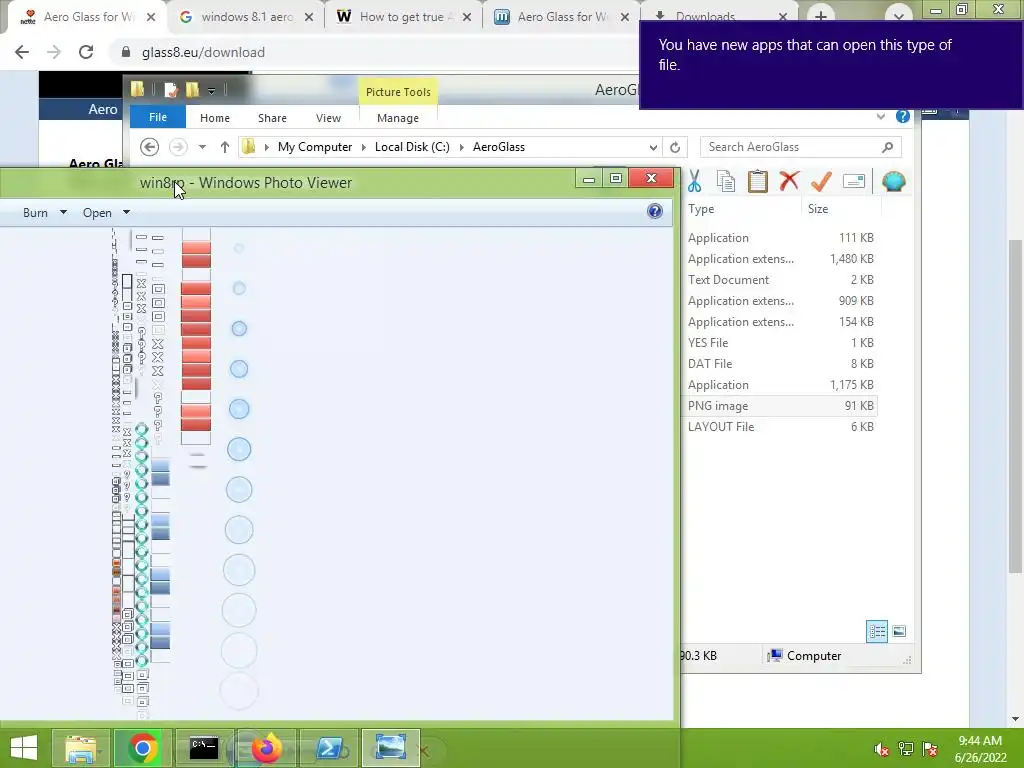Switch to Chrome in taskbar

pyautogui.click(x=142, y=748)
